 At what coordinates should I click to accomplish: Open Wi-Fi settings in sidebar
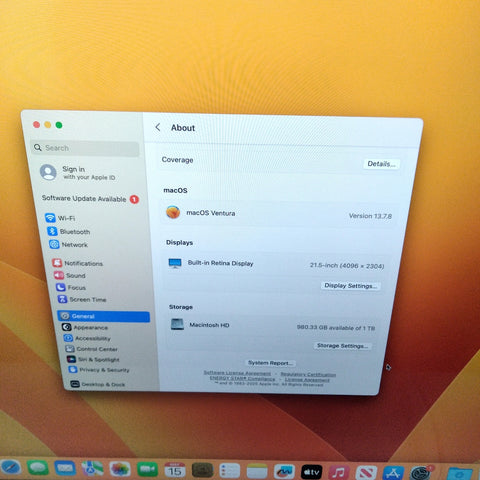tap(60, 218)
